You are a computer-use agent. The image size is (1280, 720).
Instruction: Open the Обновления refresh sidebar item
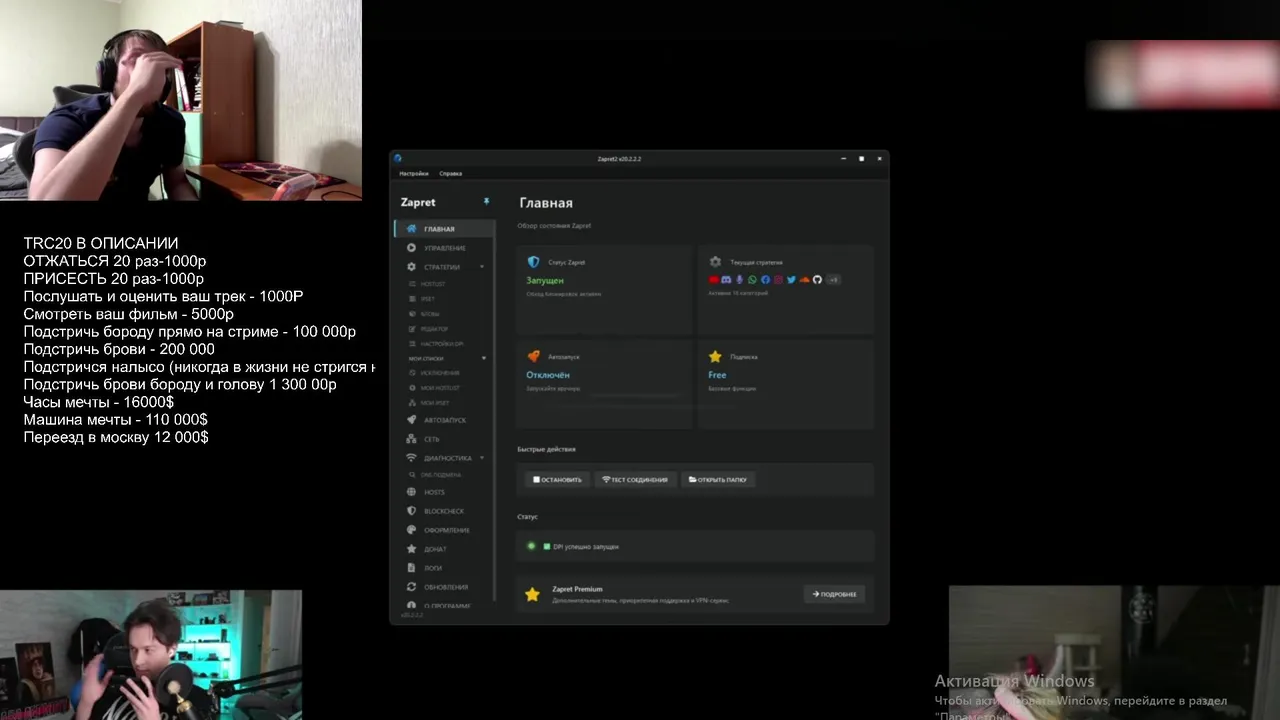444,587
